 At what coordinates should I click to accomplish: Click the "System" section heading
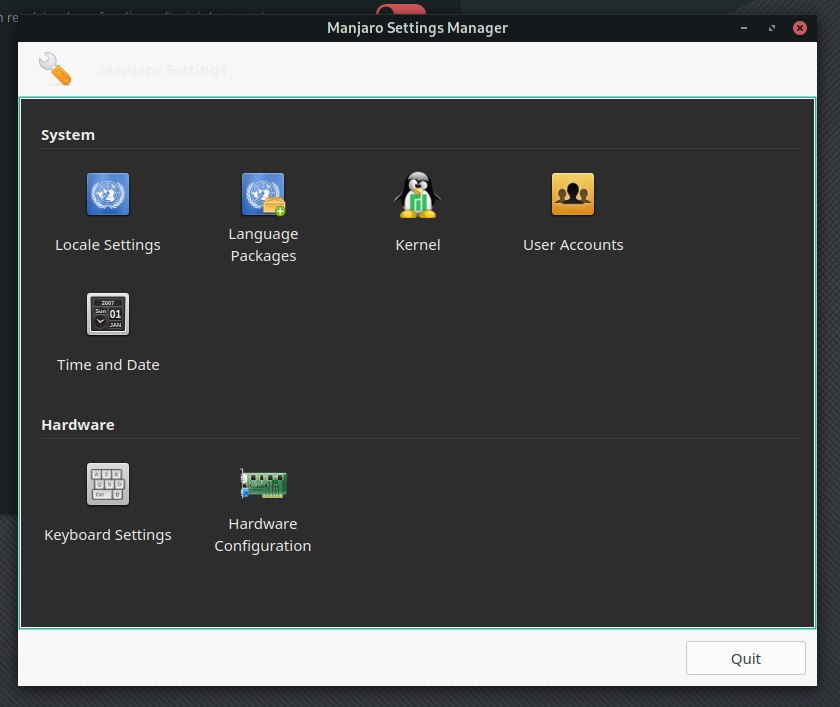point(68,135)
